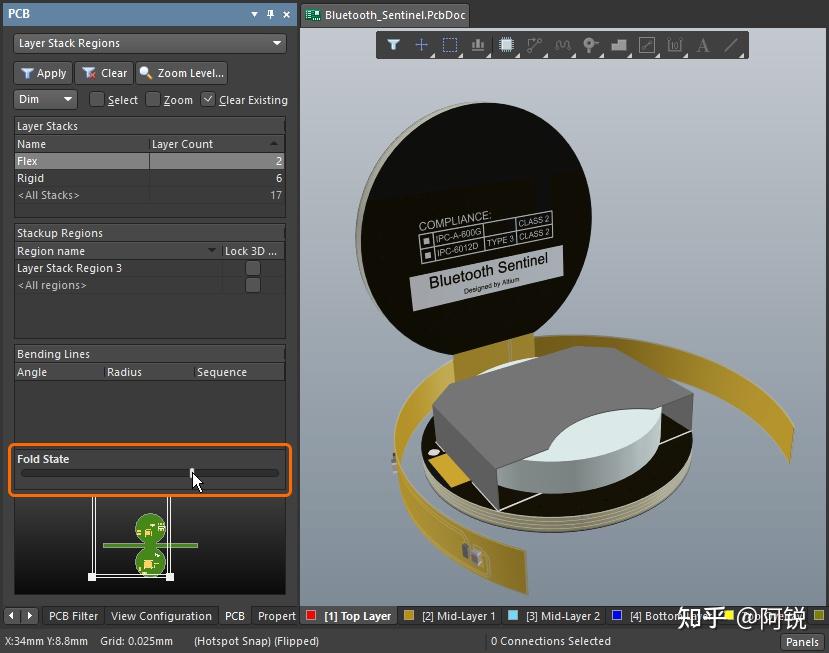
Task: Activate the Place String text tool
Action: [703, 45]
